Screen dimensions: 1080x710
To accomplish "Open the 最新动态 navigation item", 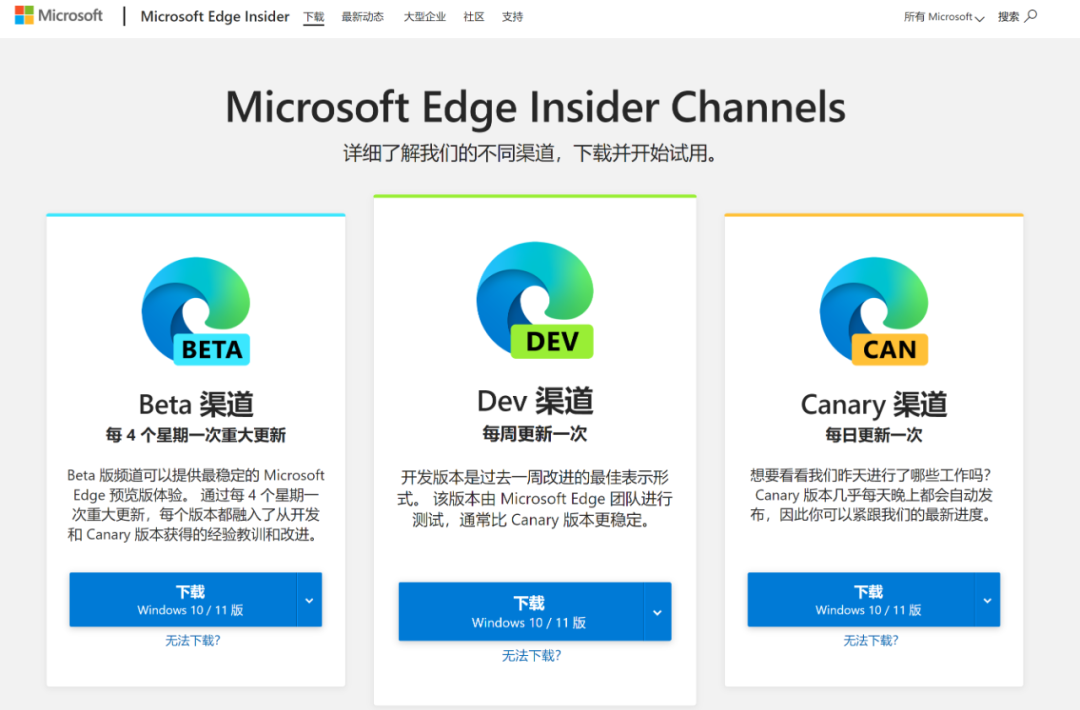I will pyautogui.click(x=362, y=17).
